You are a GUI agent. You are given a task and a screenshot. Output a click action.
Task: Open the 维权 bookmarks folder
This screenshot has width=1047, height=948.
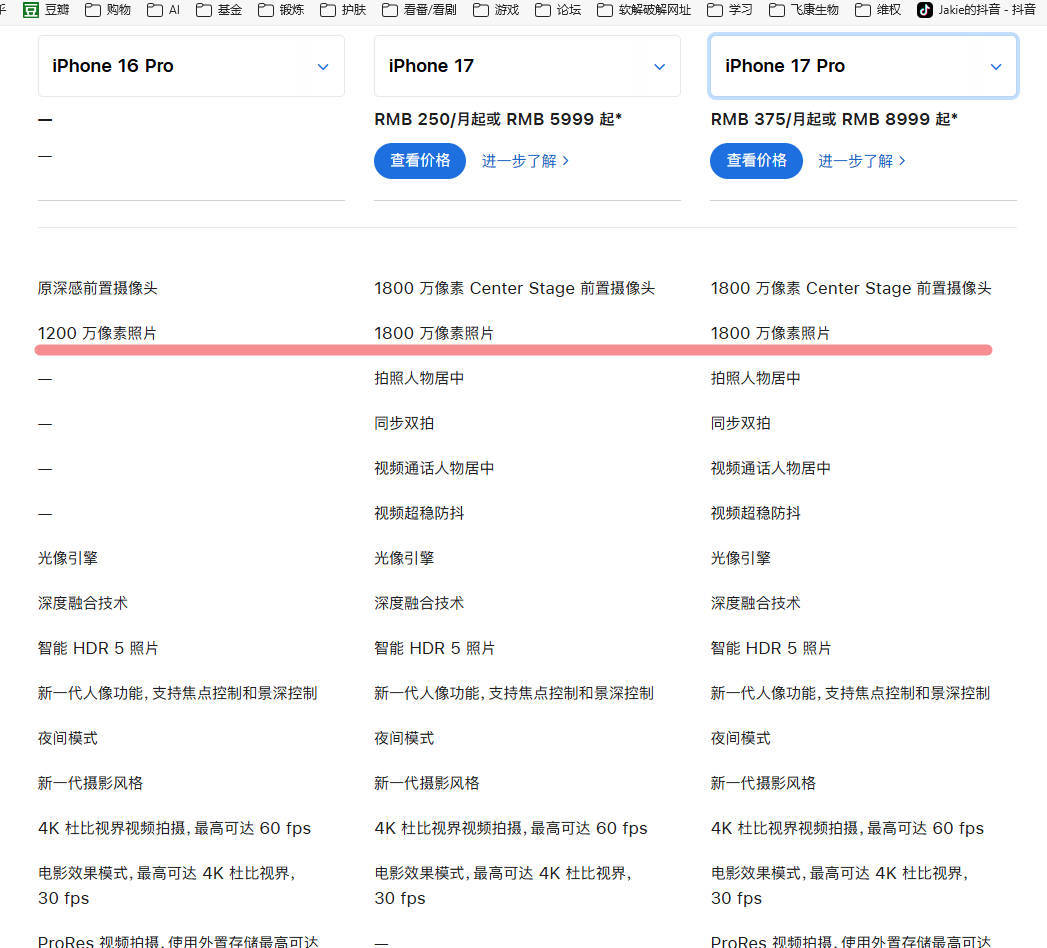coord(878,9)
